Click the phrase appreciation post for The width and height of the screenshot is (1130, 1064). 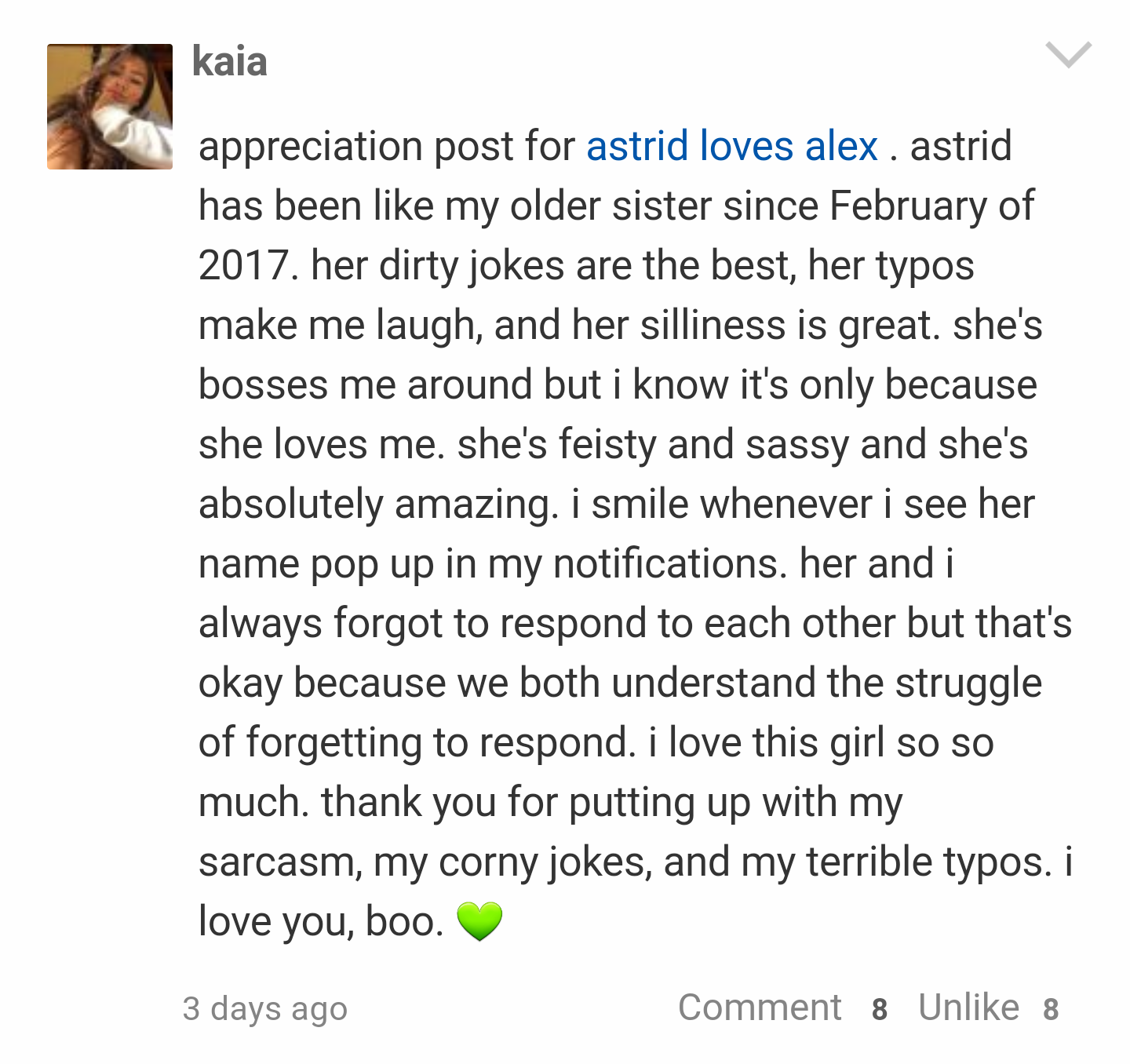pyautogui.click(x=387, y=148)
